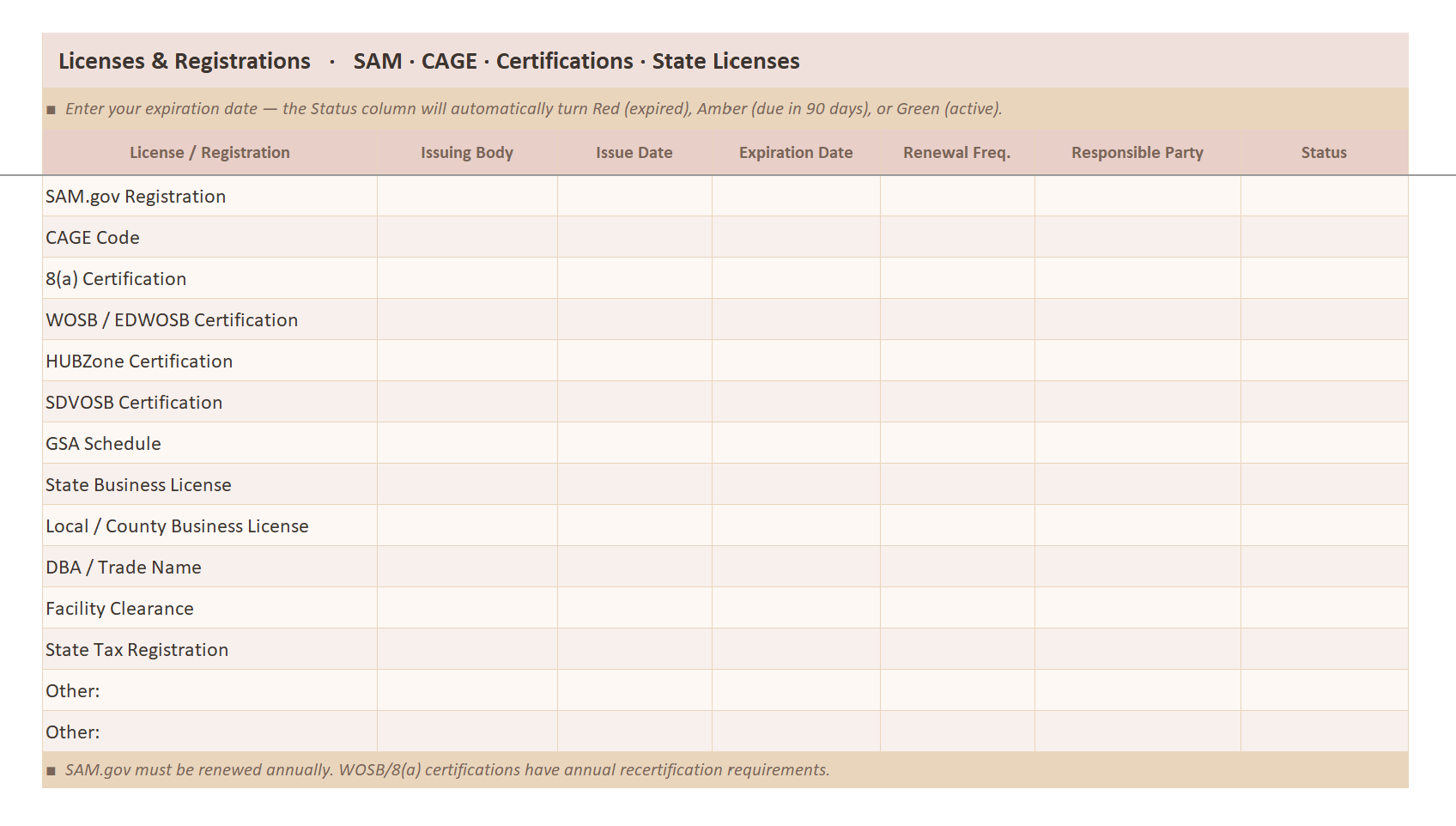The image size is (1456, 826).
Task: Select Expiration Date cell for State Tax Registration
Action: pyautogui.click(x=796, y=649)
